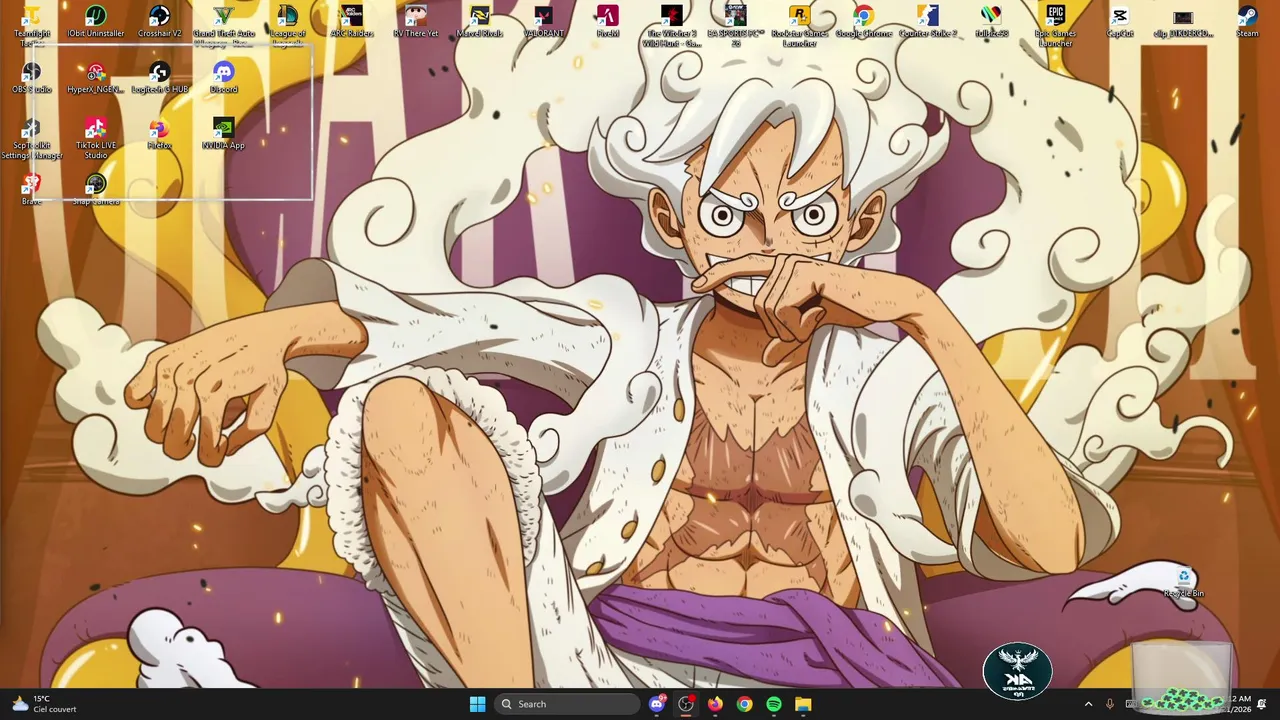Image resolution: width=1280 pixels, height=720 pixels.
Task: Click the NVIDIA App desktop icon
Action: pos(224,134)
